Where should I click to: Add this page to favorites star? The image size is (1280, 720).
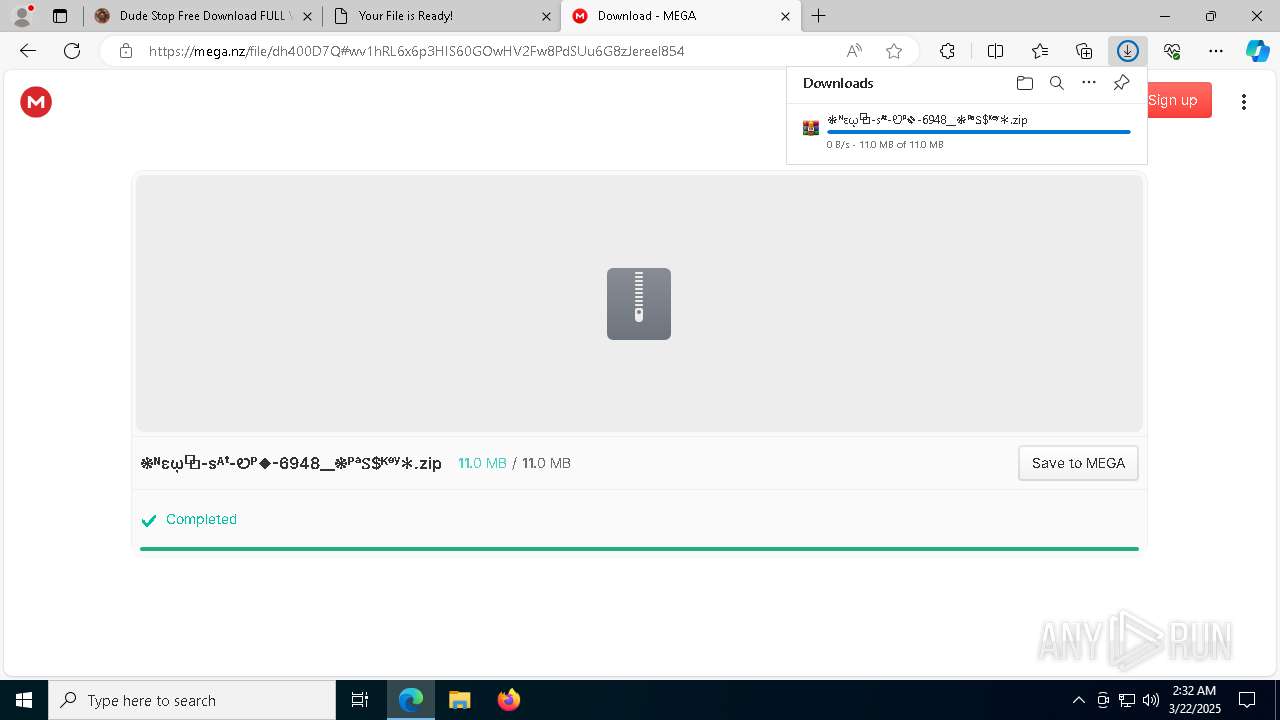coord(894,51)
